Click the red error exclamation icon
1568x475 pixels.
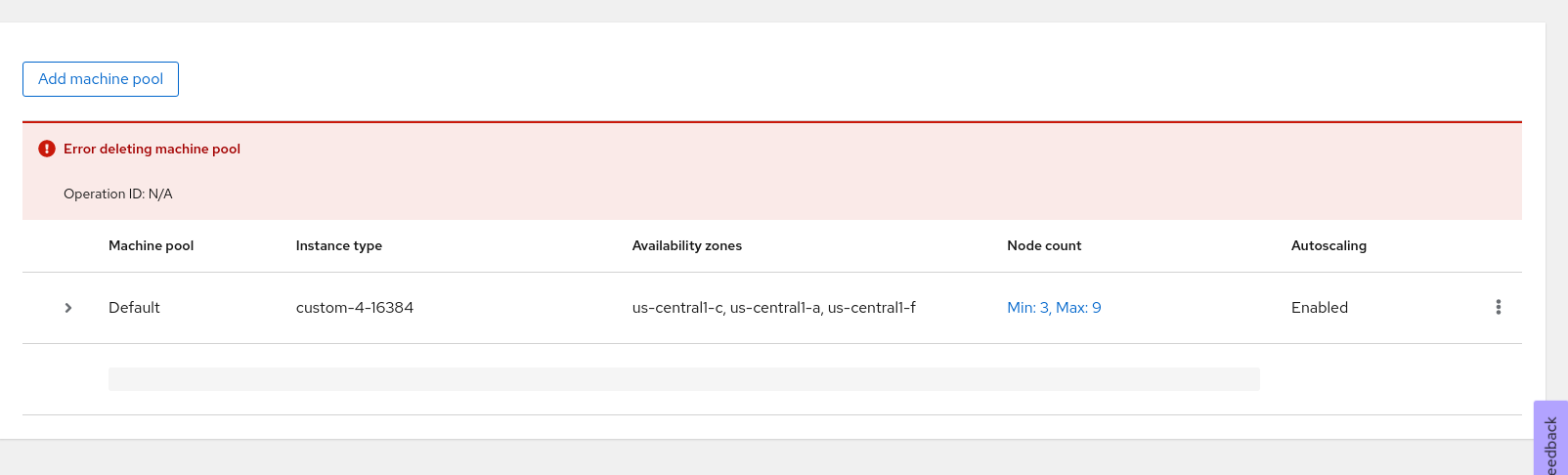coord(47,149)
